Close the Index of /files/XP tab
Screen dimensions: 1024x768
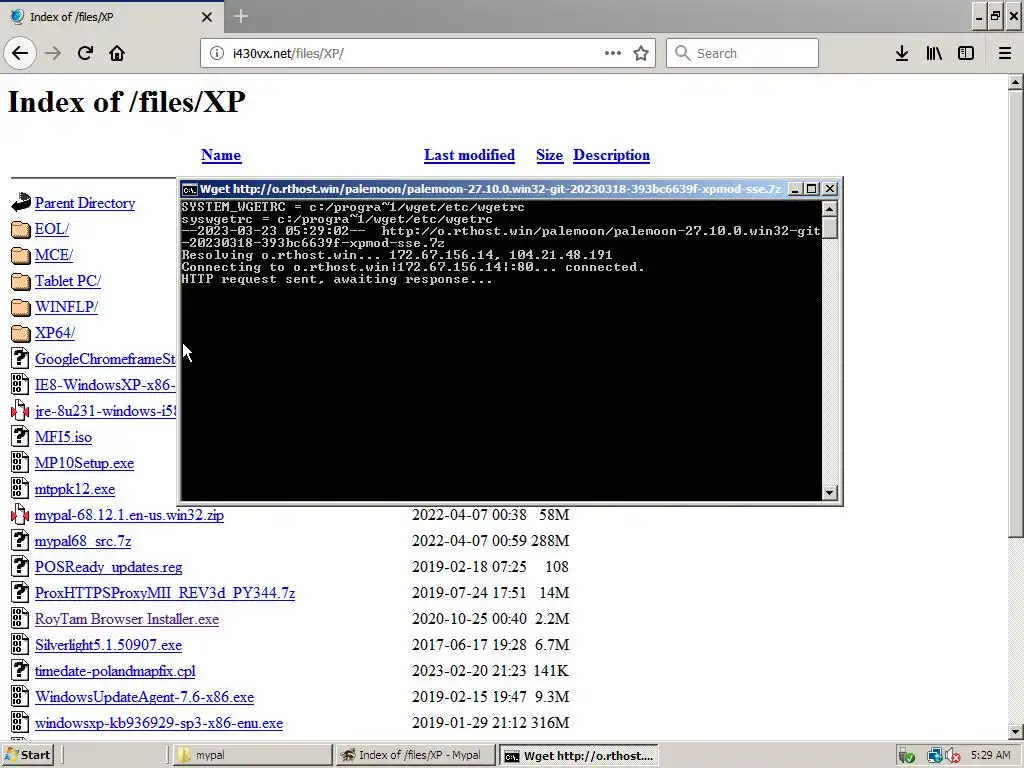click(206, 17)
